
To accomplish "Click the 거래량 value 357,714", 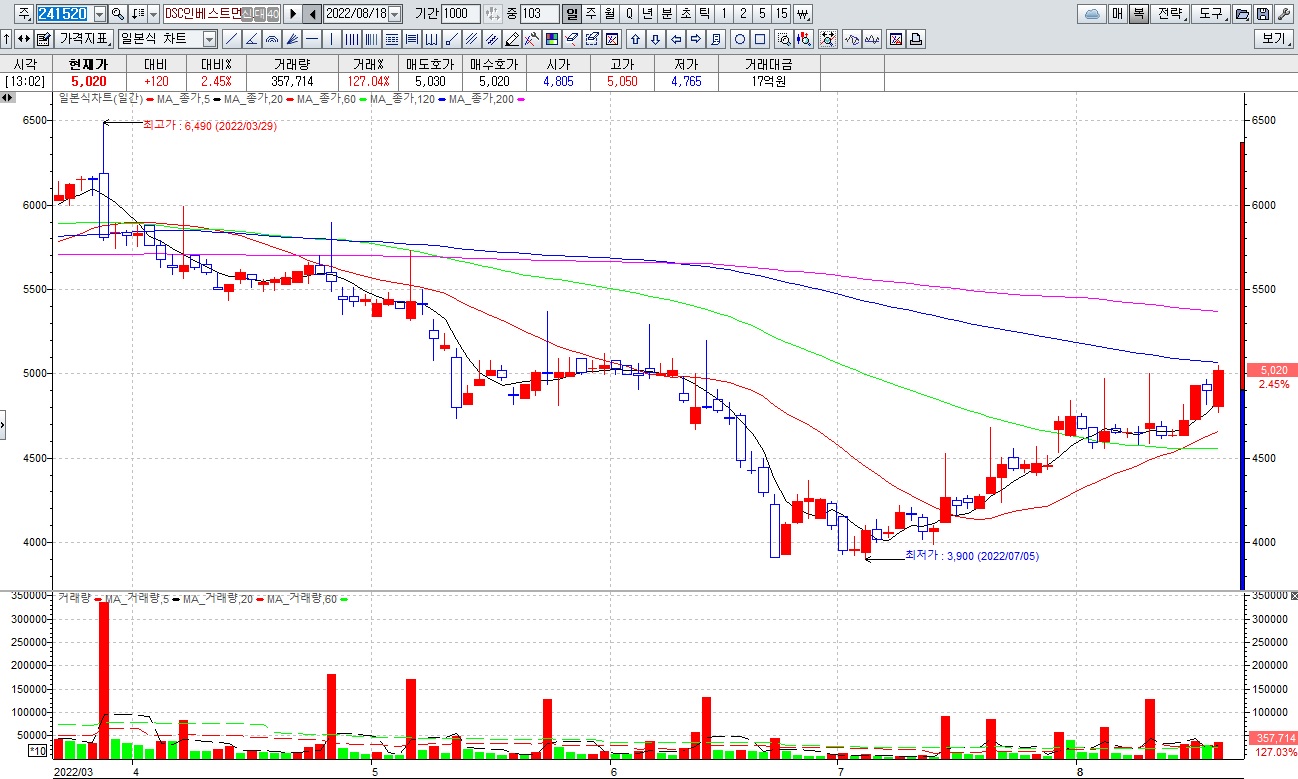I will (292, 81).
